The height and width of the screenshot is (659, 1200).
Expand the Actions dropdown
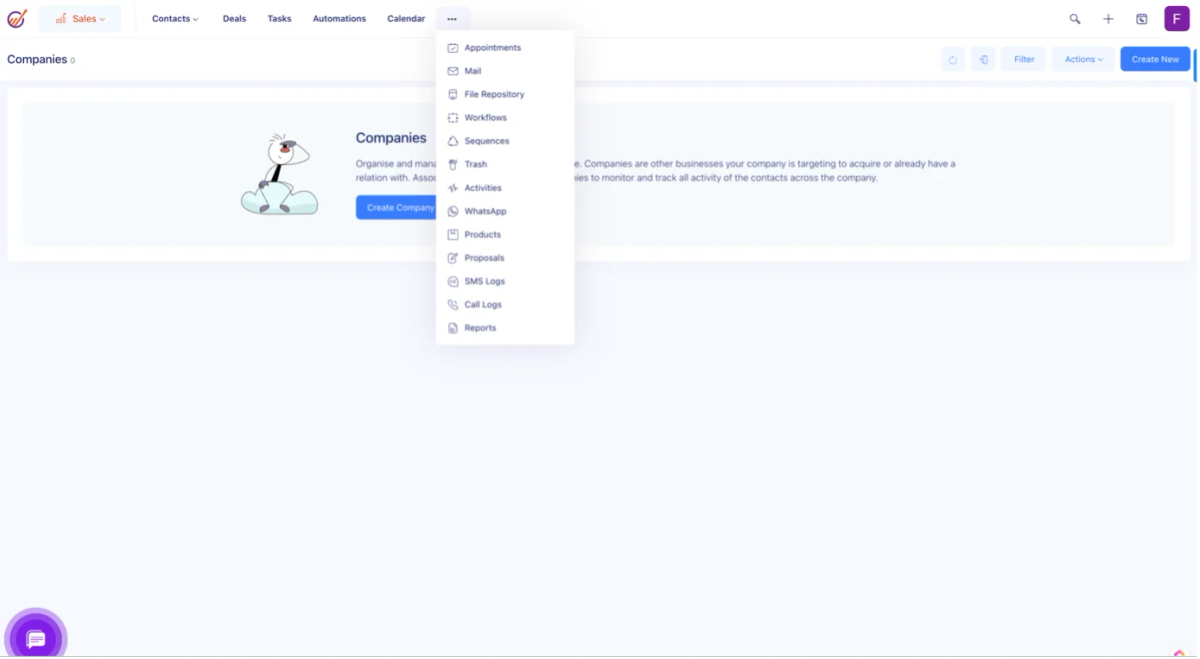pyautogui.click(x=1083, y=59)
